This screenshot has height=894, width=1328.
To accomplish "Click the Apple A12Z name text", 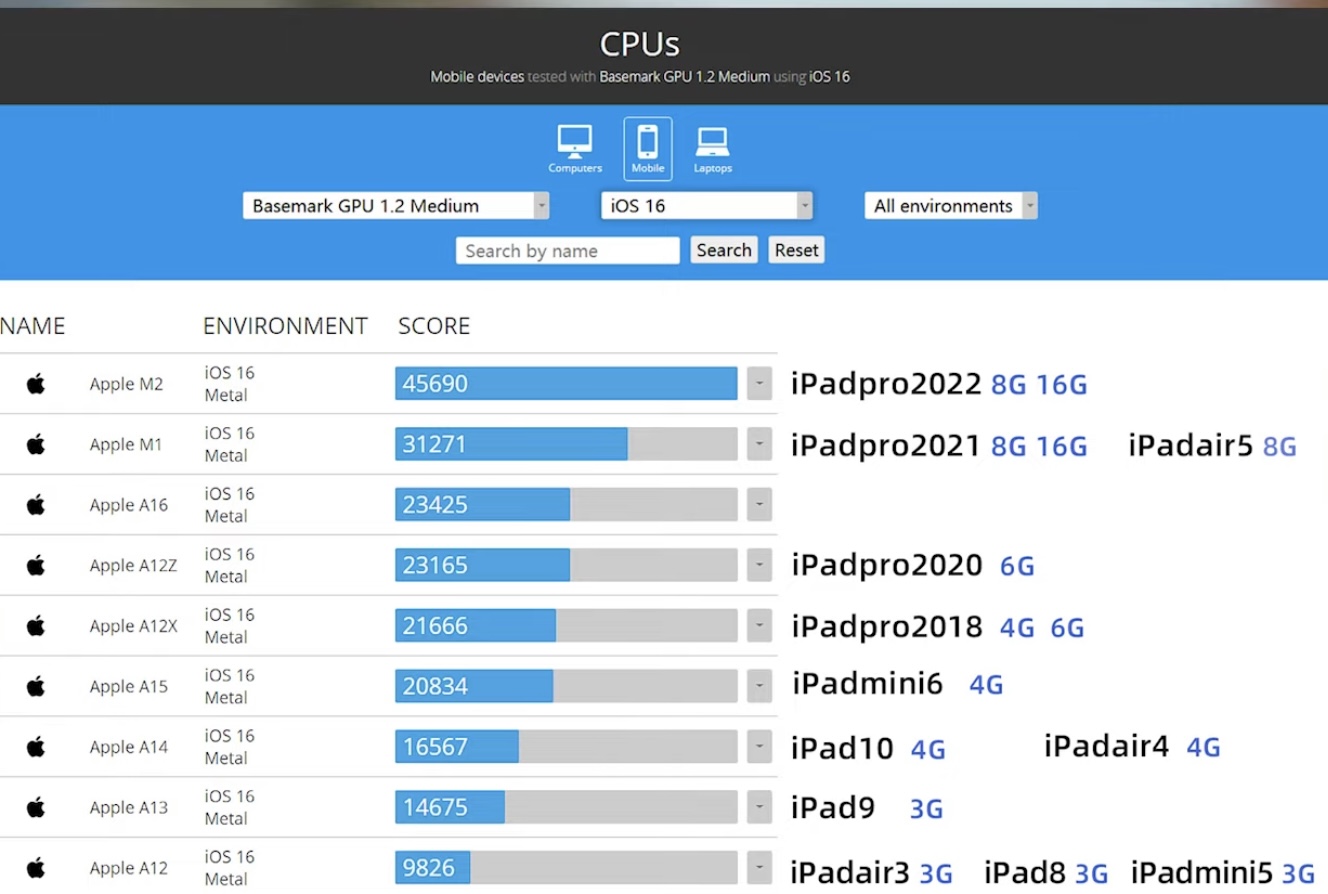I will click(133, 565).
